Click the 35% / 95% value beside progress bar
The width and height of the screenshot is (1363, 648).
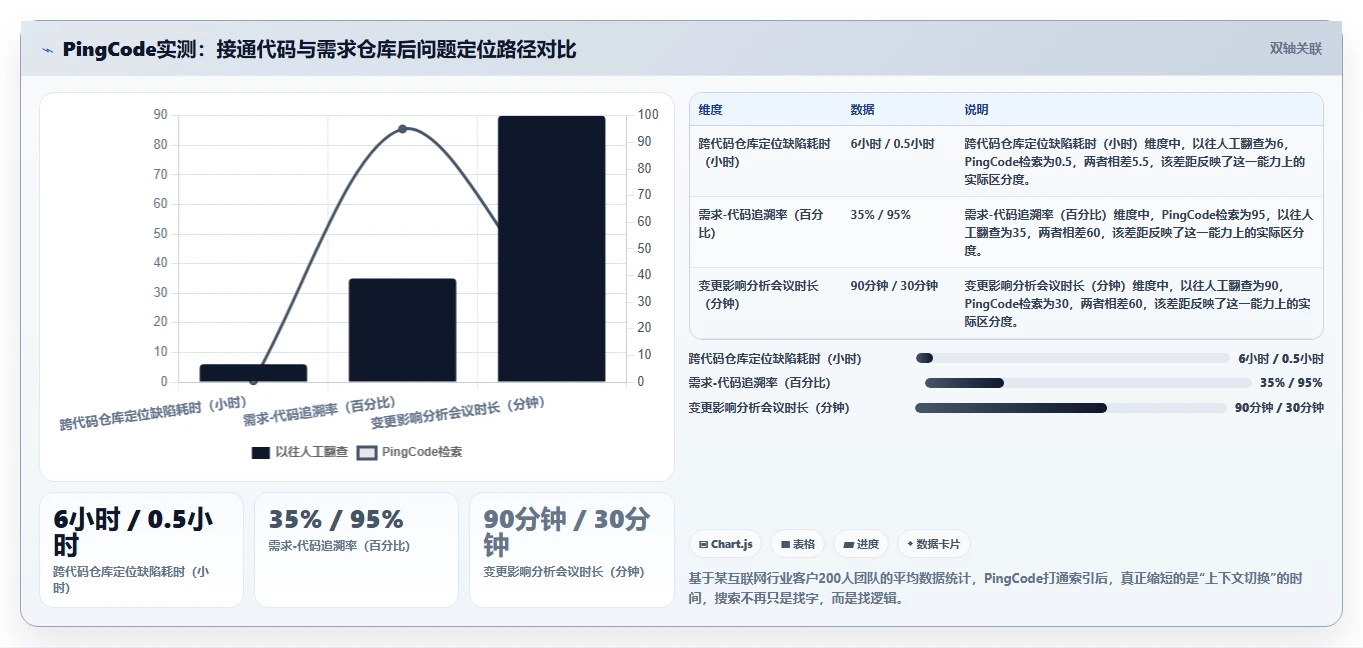coord(1291,383)
